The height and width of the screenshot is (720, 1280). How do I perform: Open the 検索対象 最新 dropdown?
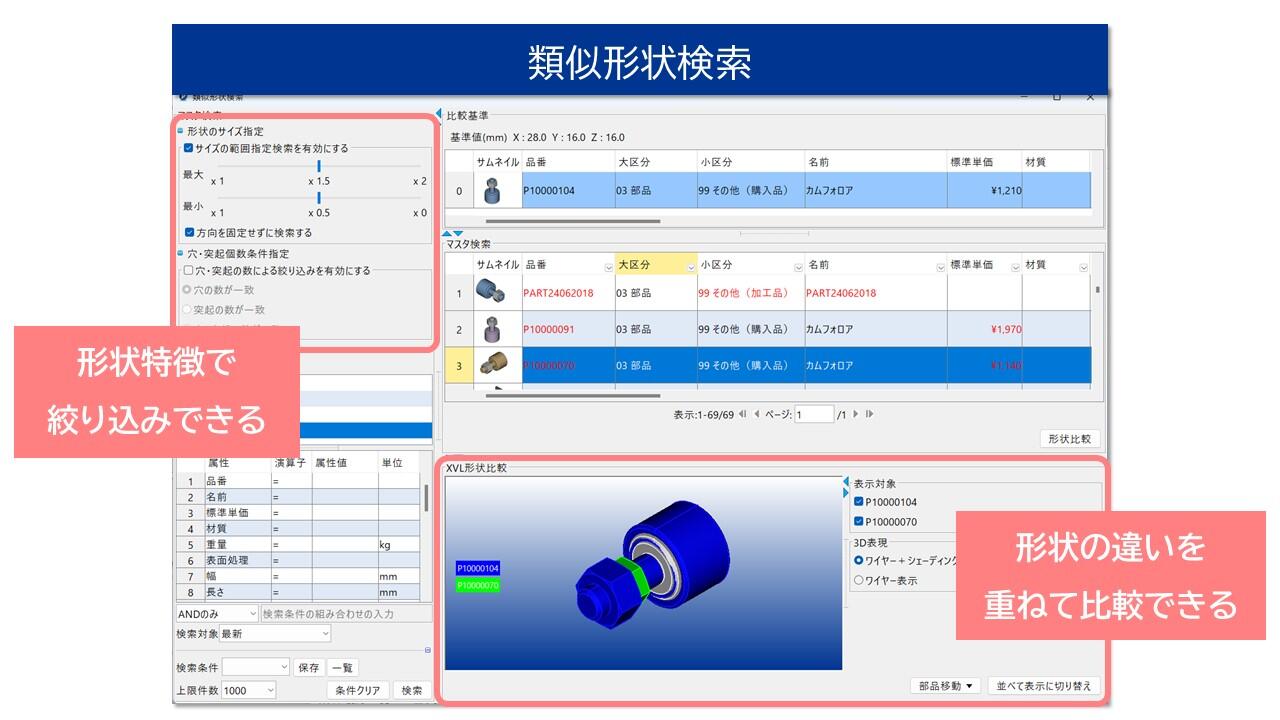click(x=325, y=634)
